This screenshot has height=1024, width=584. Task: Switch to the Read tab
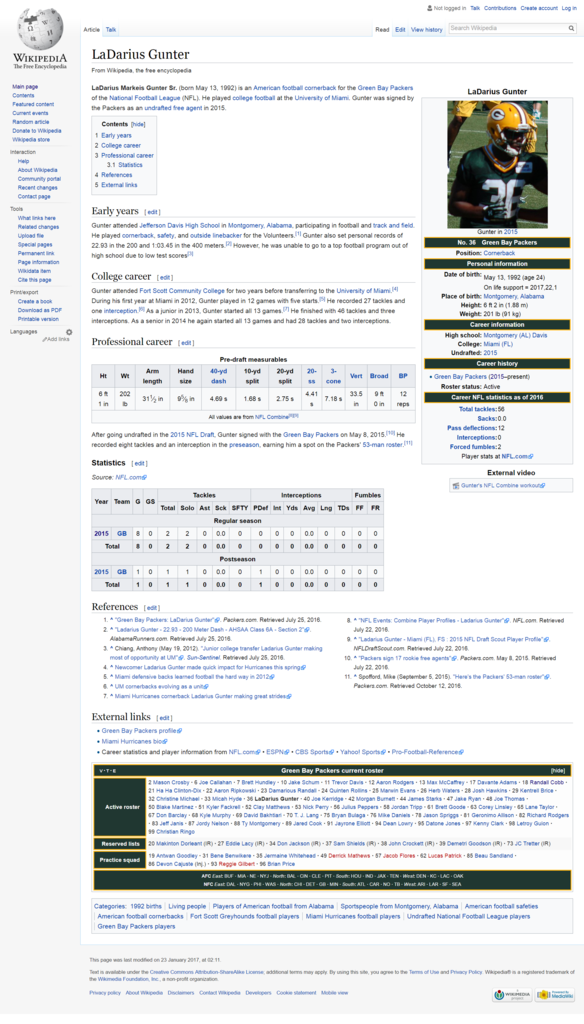[x=382, y=29]
